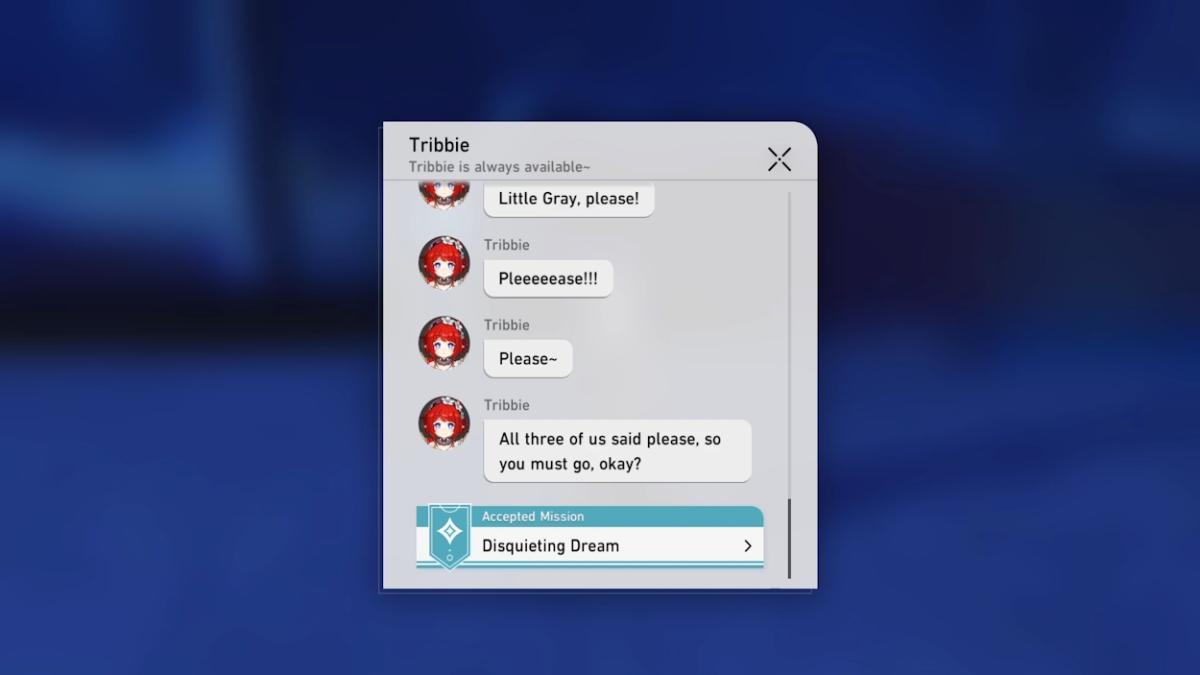Expand Disquieting Dream using the chevron arrow
The height and width of the screenshot is (675, 1200).
747,546
